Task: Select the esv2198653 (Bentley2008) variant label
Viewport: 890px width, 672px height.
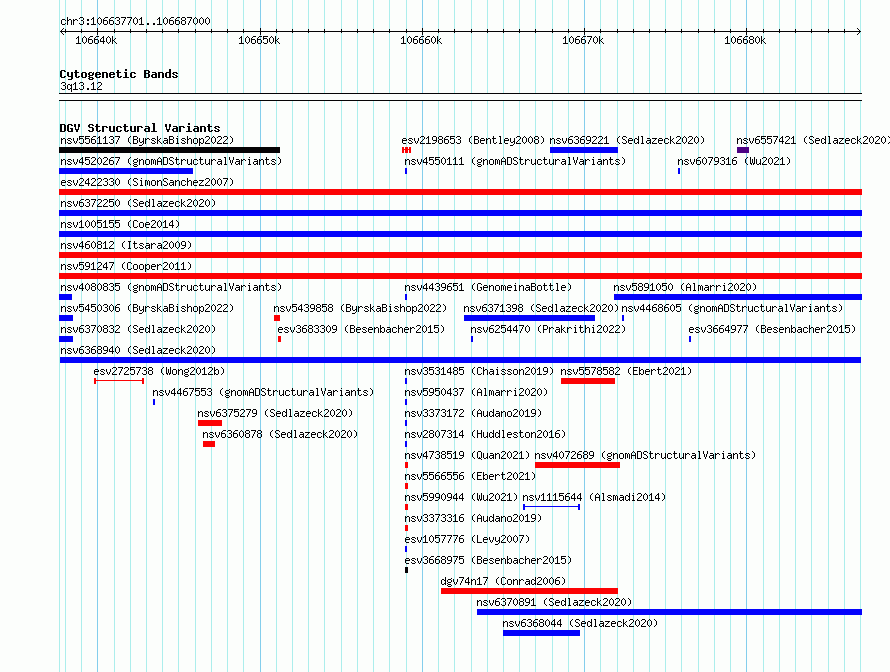Action: click(473, 140)
